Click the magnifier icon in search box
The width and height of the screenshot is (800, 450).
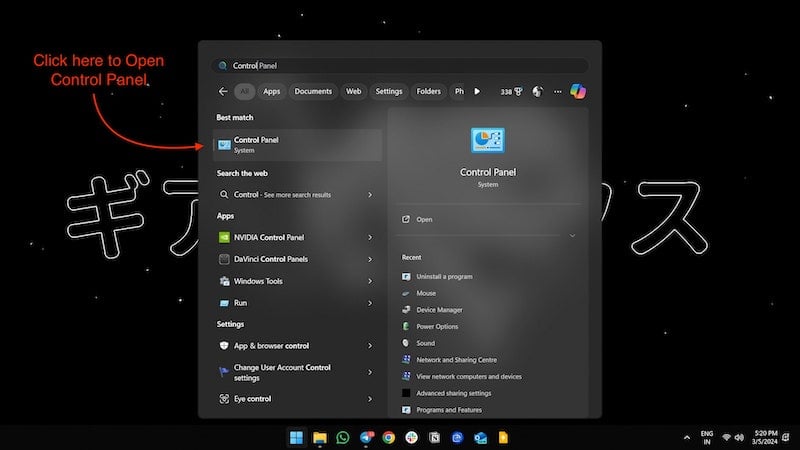[x=222, y=66]
